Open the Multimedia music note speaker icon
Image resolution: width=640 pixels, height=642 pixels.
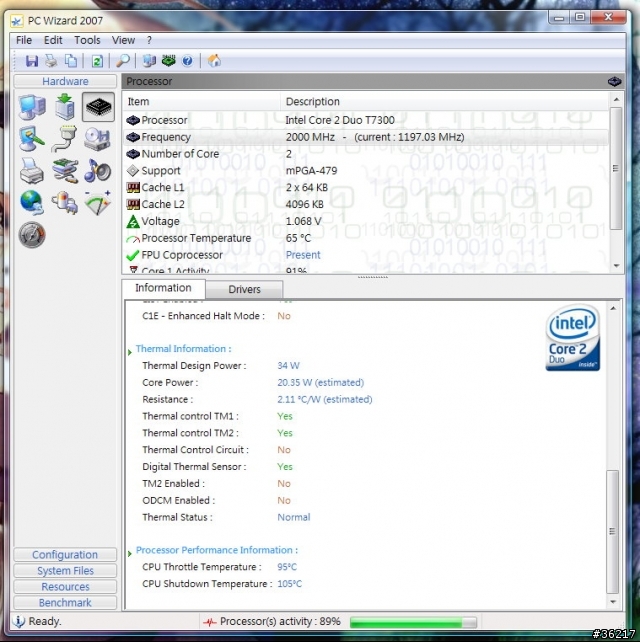tap(97, 170)
